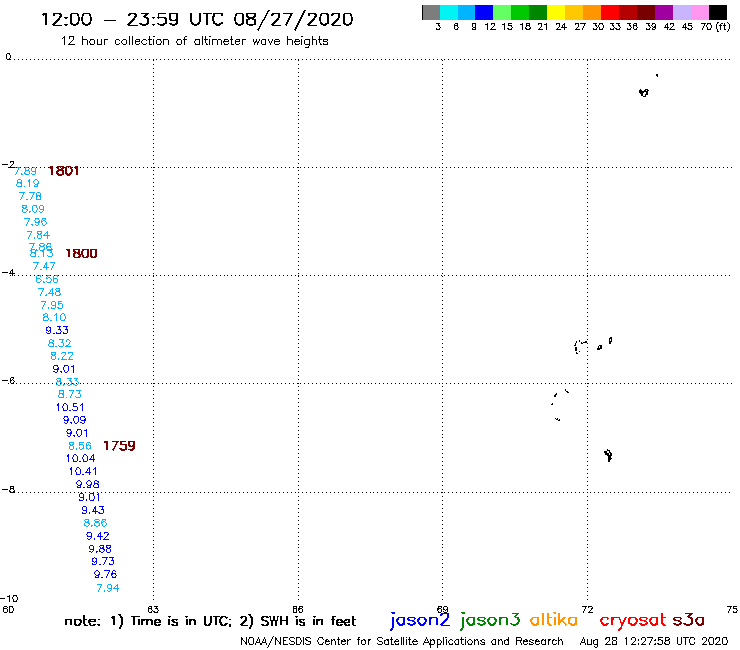Viewport: 740px width, 650px height.
Task: Select the dark blue legend swatch
Action: point(484,12)
